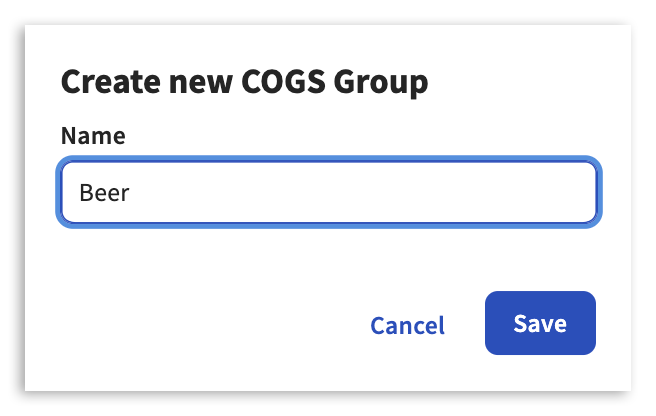Click the bold 'Name' field label
The width and height of the screenshot is (656, 416).
[x=93, y=136]
